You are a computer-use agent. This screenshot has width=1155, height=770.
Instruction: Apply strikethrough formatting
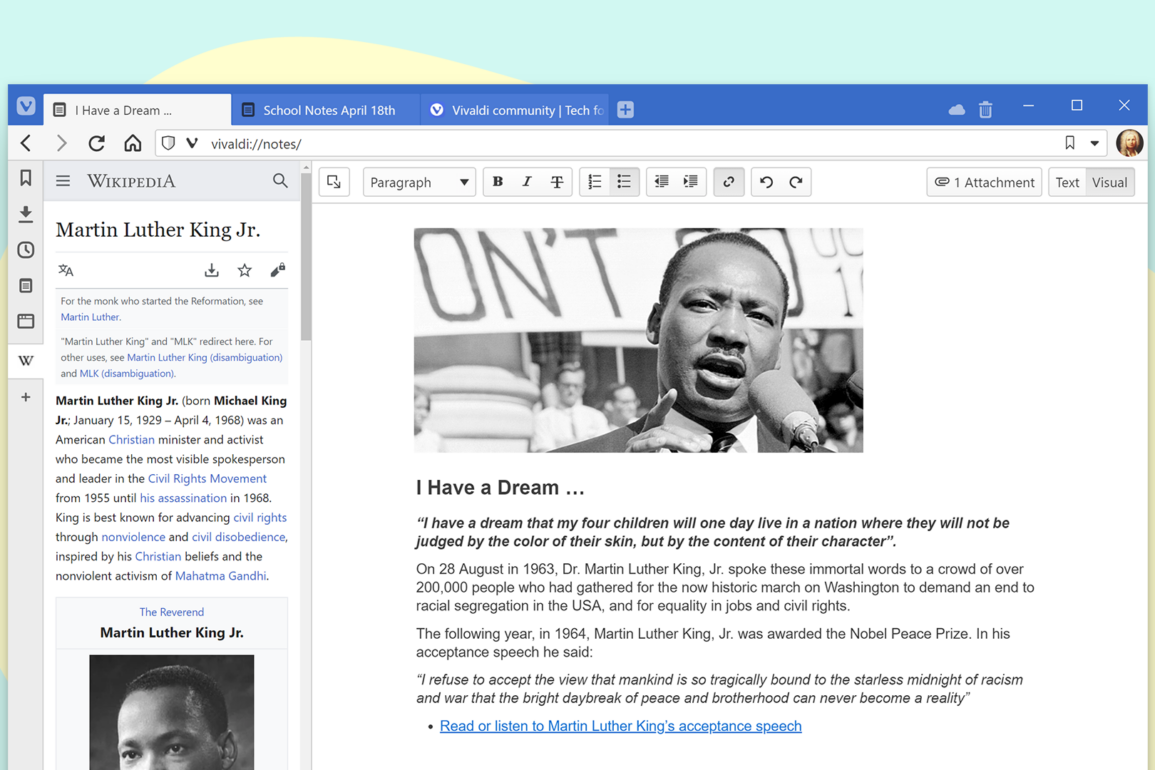(x=557, y=182)
